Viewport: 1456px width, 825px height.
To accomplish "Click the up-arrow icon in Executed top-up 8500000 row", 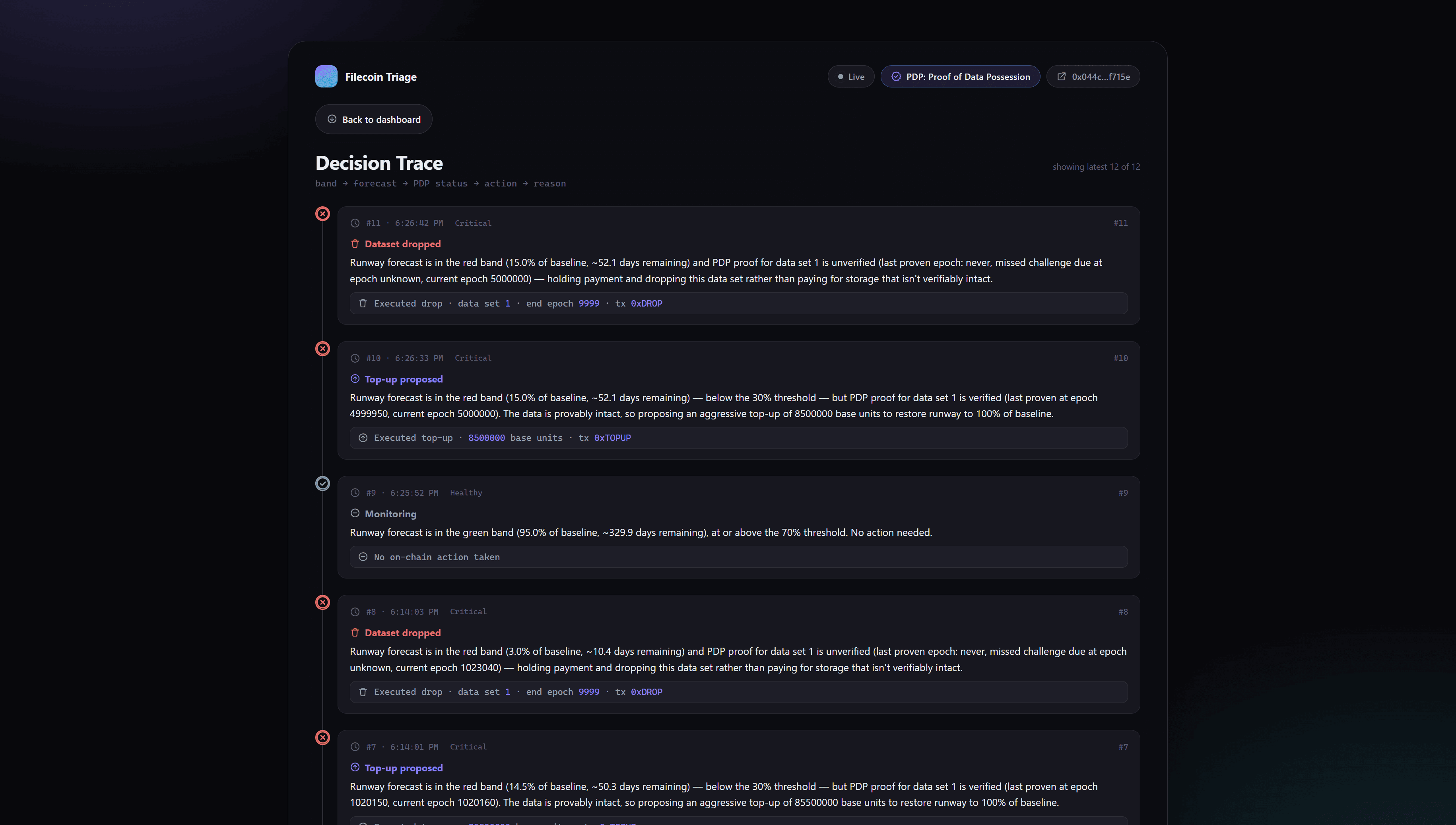I will pyautogui.click(x=363, y=438).
